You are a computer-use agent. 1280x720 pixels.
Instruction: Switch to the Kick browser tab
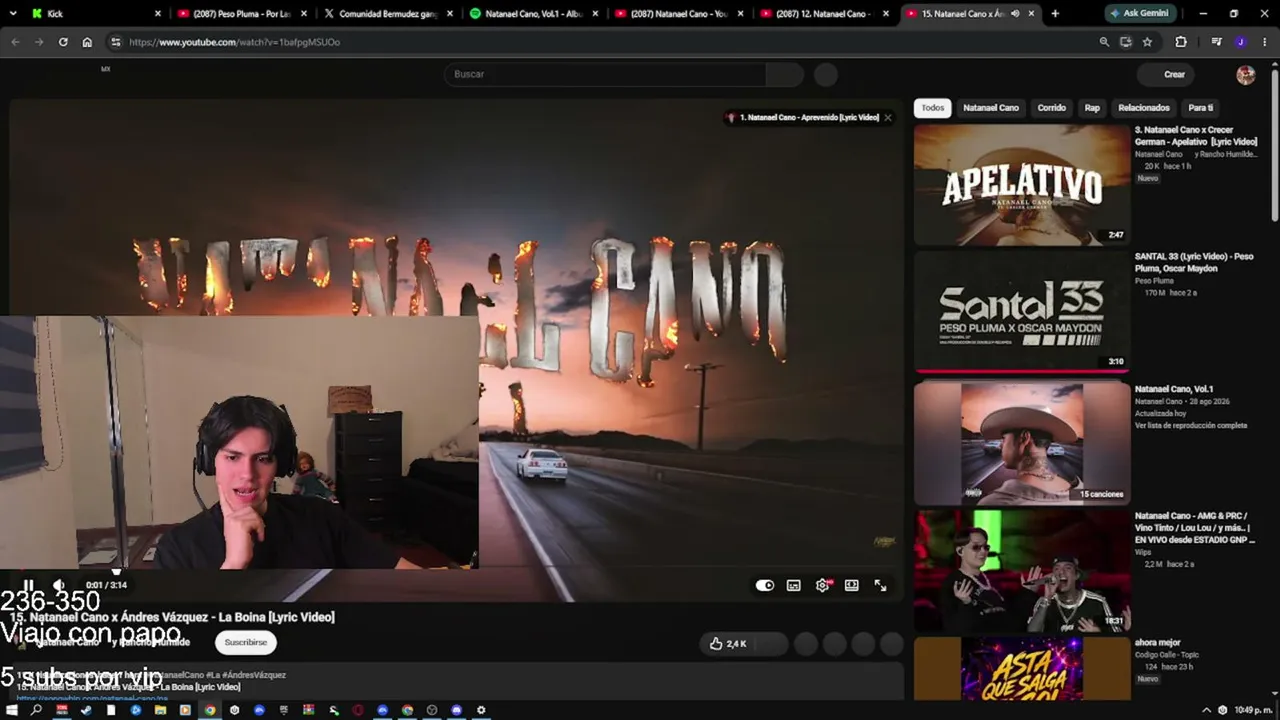tap(95, 14)
